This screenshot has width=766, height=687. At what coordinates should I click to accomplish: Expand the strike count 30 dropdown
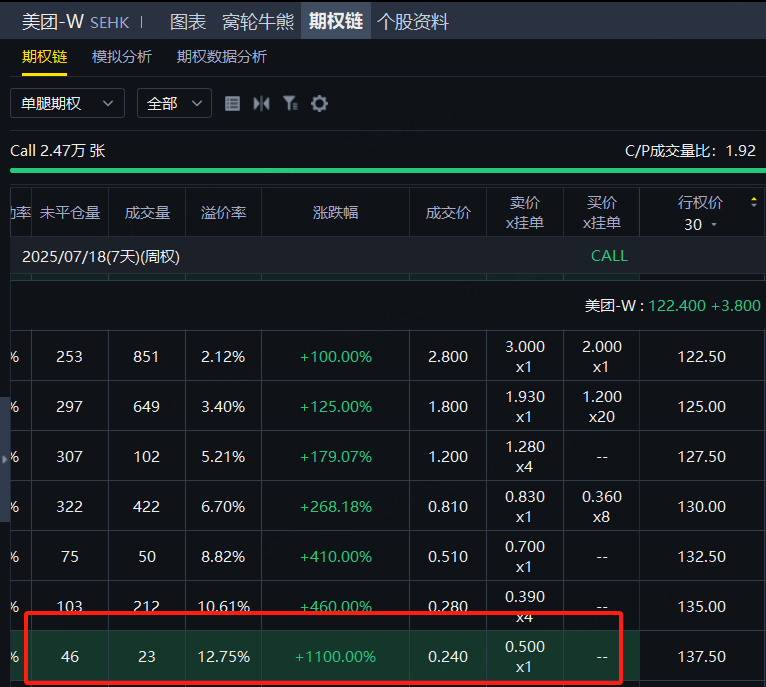[701, 225]
